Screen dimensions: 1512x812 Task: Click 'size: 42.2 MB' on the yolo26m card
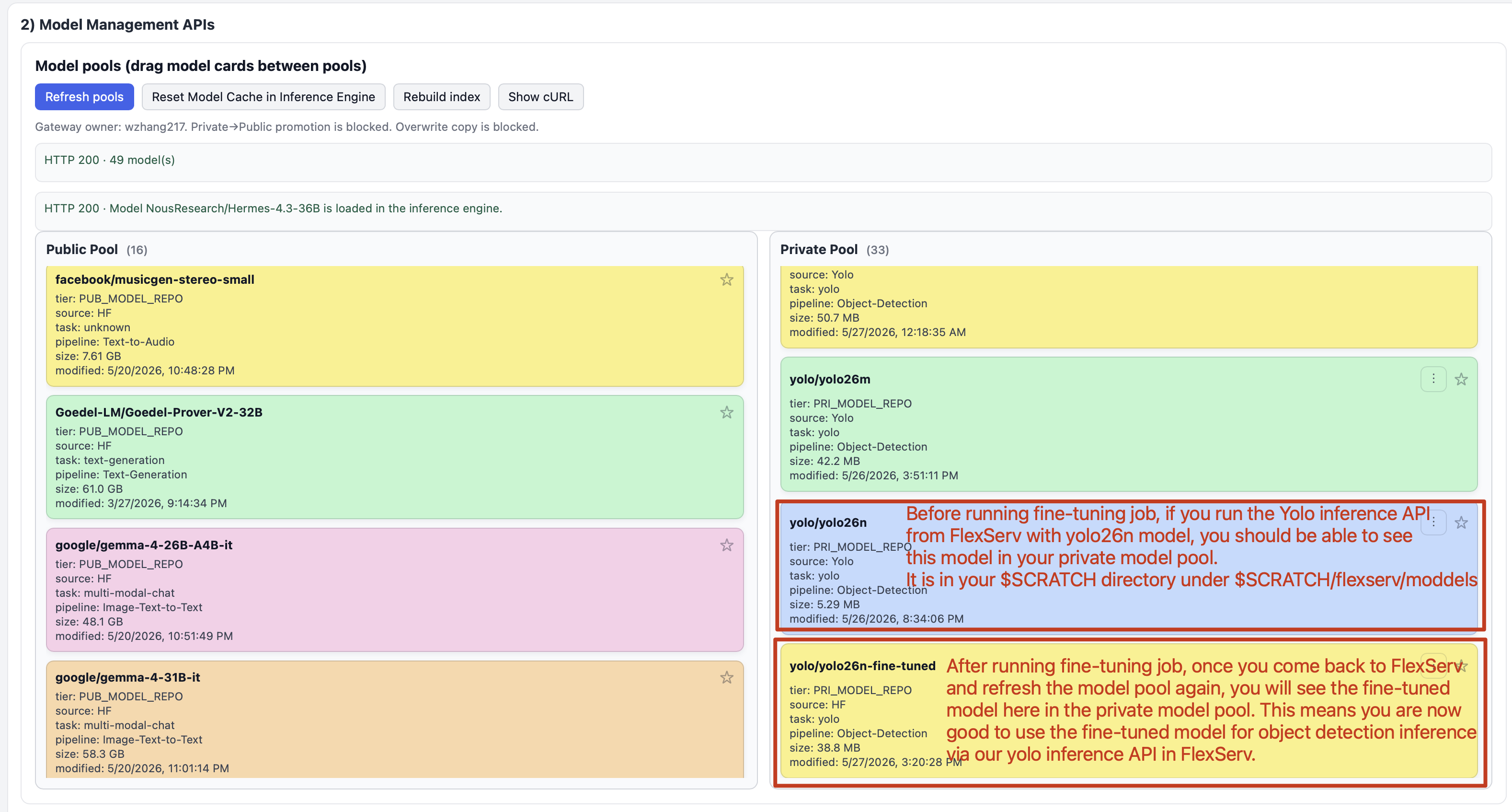pyautogui.click(x=825, y=461)
